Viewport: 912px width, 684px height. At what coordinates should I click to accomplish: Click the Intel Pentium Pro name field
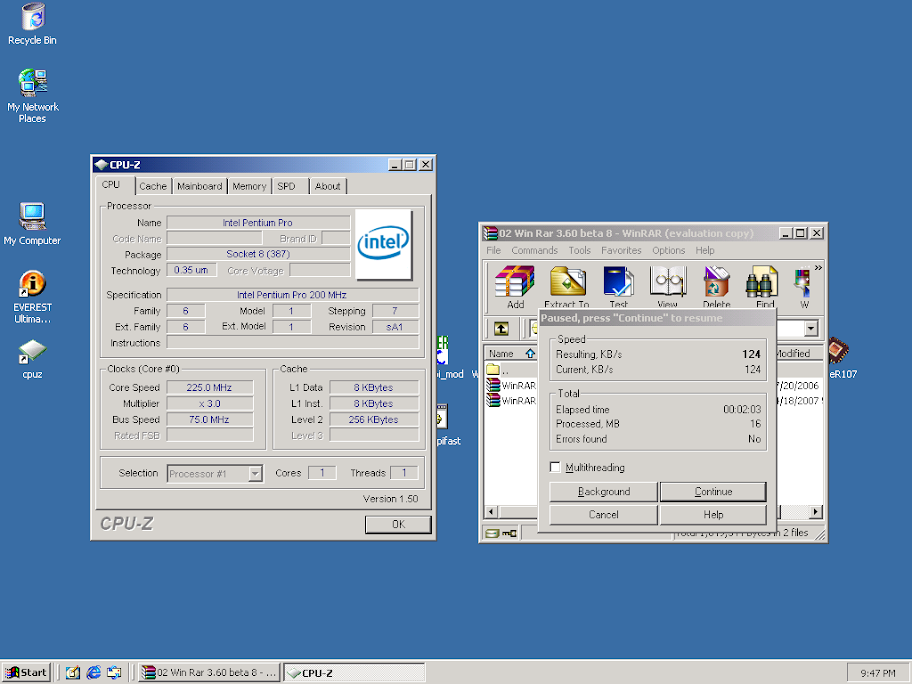258,223
